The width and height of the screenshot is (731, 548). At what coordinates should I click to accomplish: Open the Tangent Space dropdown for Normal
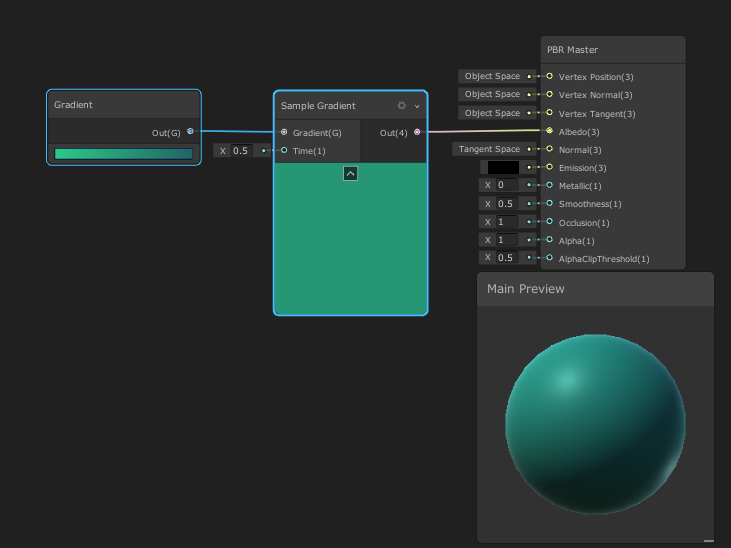[489, 149]
